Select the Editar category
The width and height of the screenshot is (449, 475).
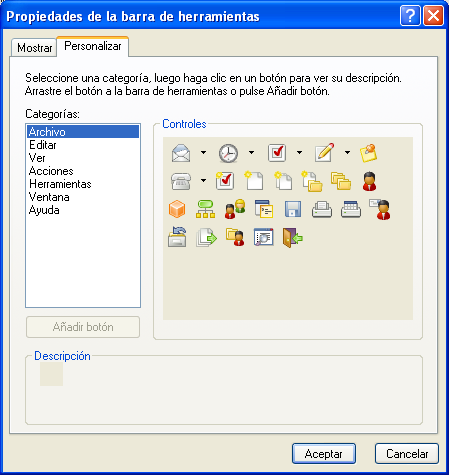[x=83, y=145]
